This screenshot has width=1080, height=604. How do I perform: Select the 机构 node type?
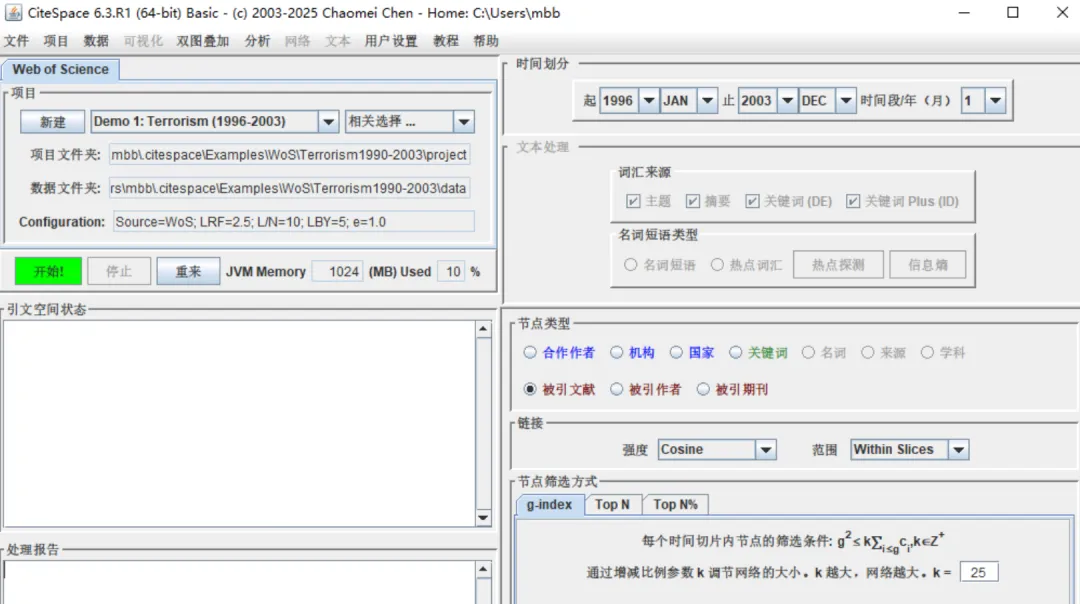tap(616, 353)
